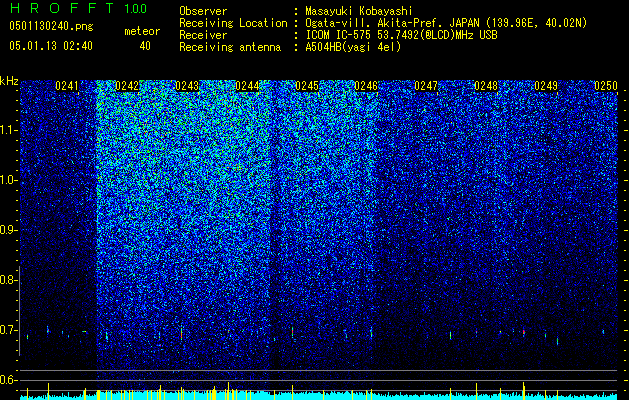Click the kHz axis unit label
The height and width of the screenshot is (400, 629).
[9, 81]
